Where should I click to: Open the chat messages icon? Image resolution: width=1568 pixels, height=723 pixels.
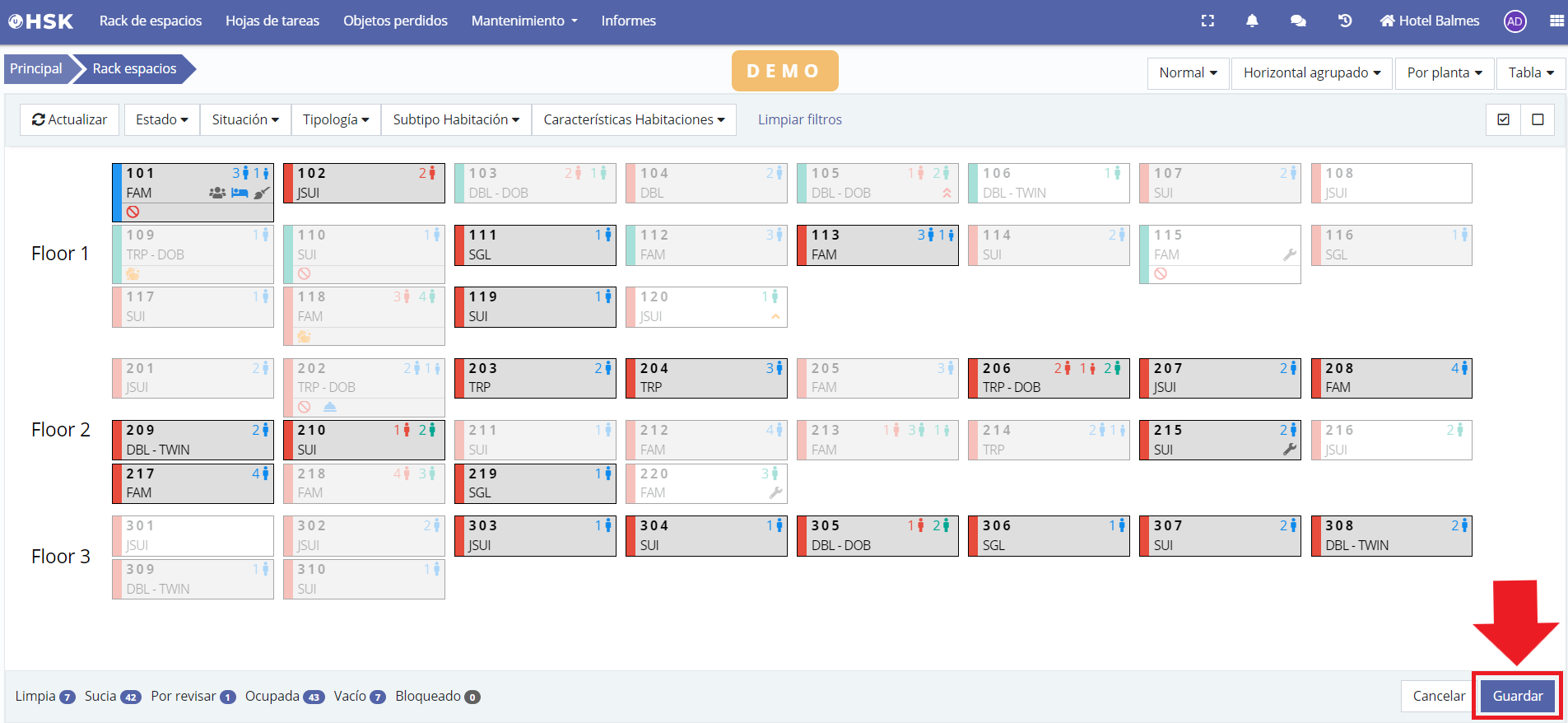point(1298,21)
